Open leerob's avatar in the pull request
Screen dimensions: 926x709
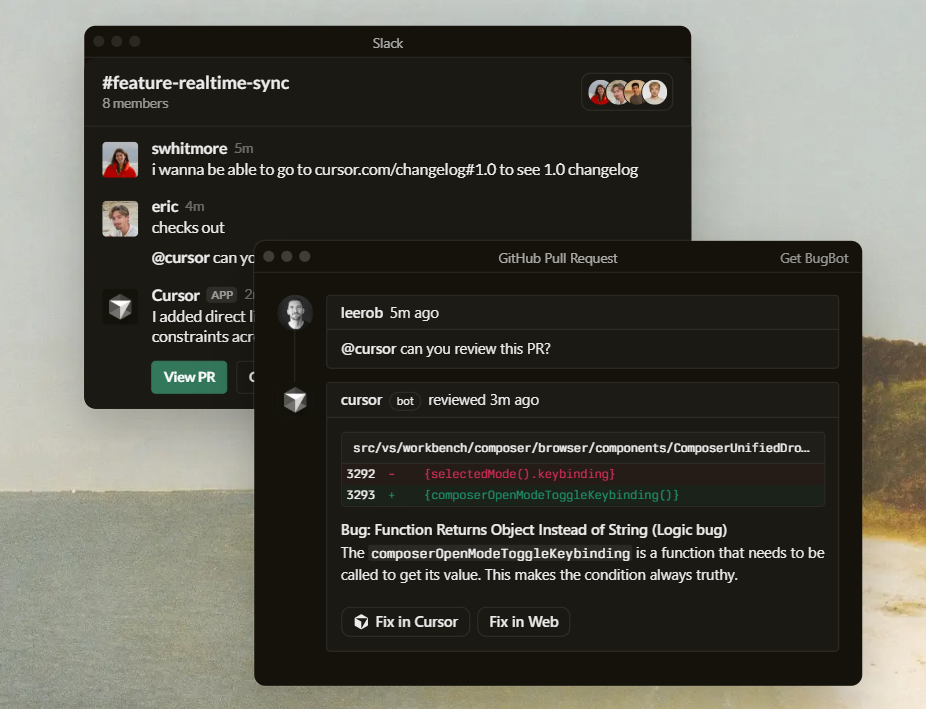coord(295,313)
